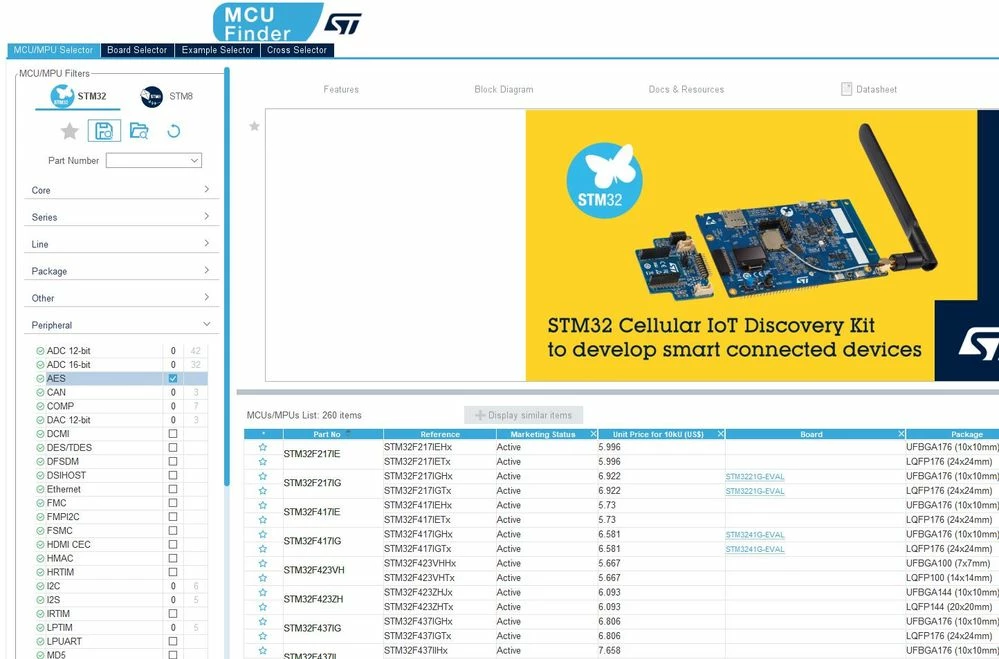
Task: Sort by the Part No column header
Action: 333,434
